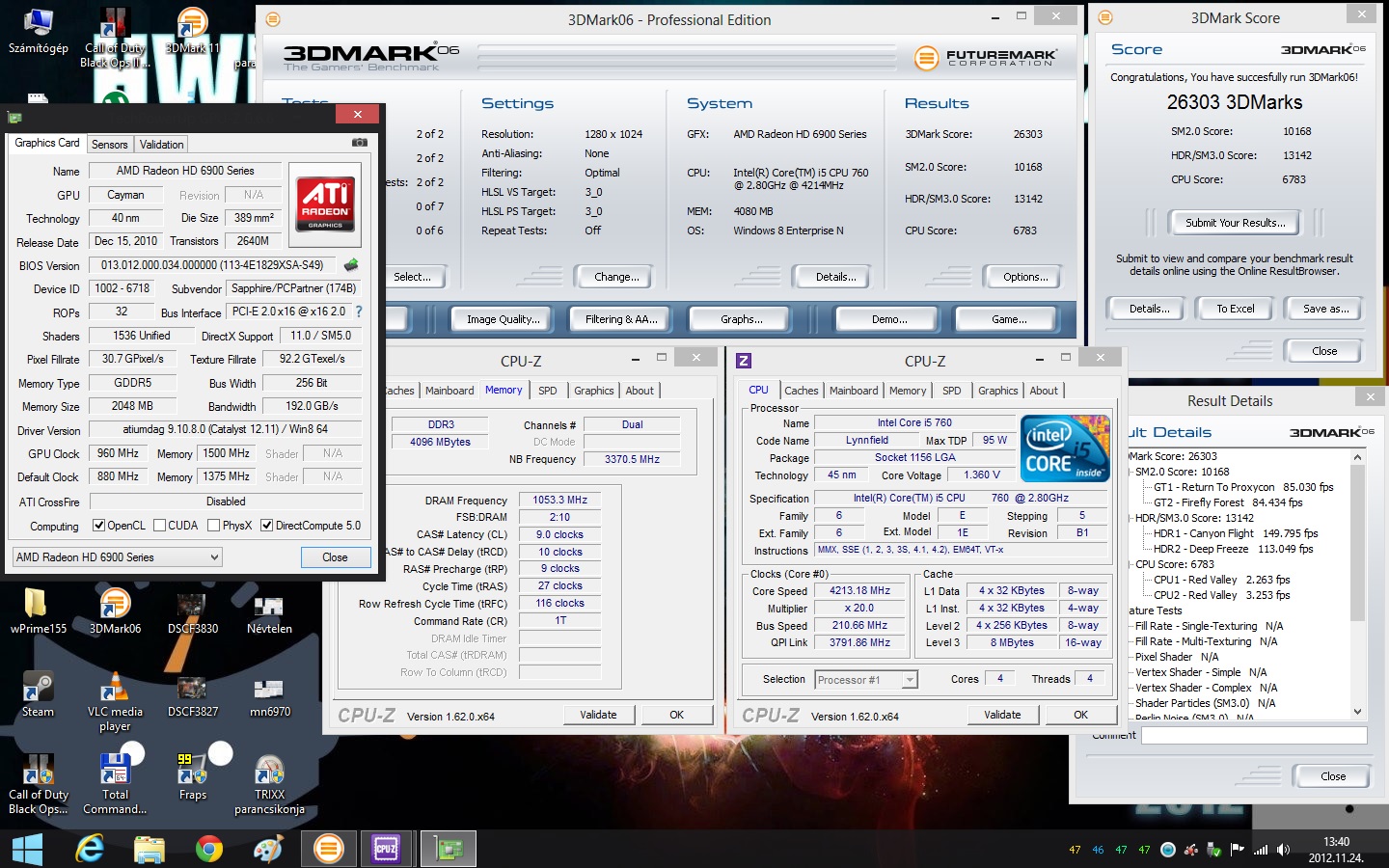Open Mainboard tab in right CPU-Z window
This screenshot has height=868, width=1389.
click(x=854, y=391)
